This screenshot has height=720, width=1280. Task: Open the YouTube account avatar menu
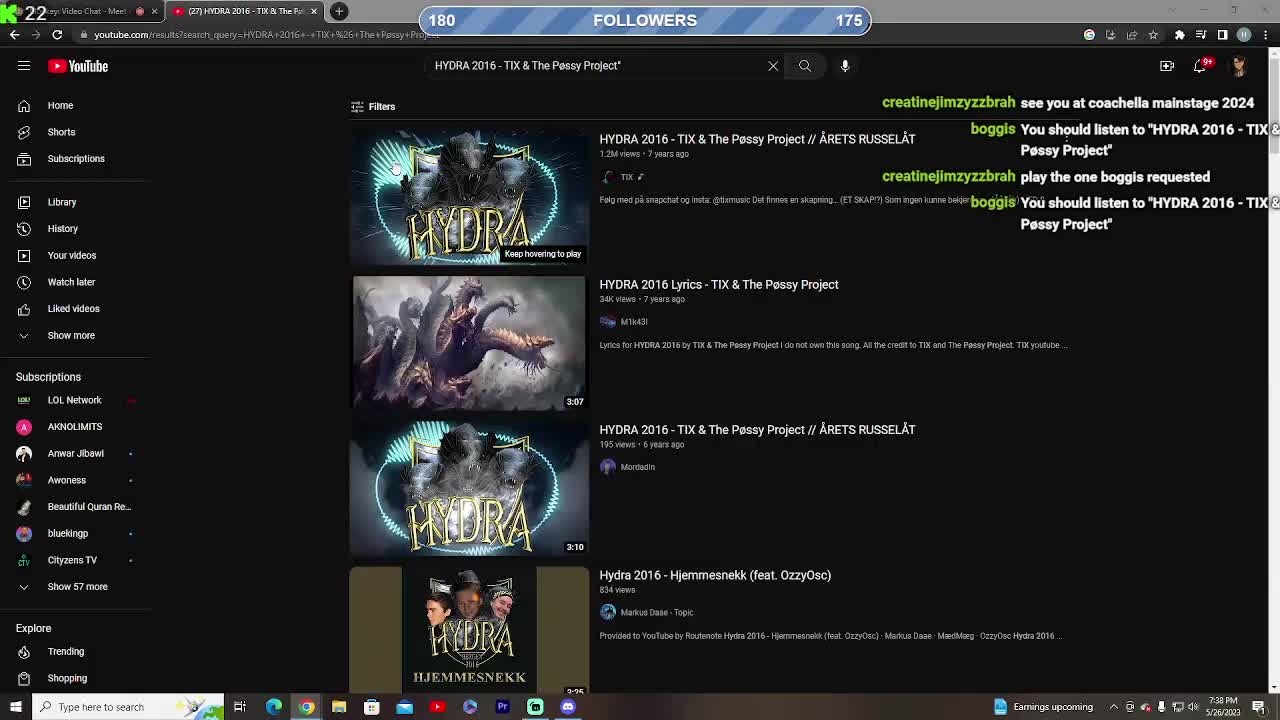point(1239,66)
